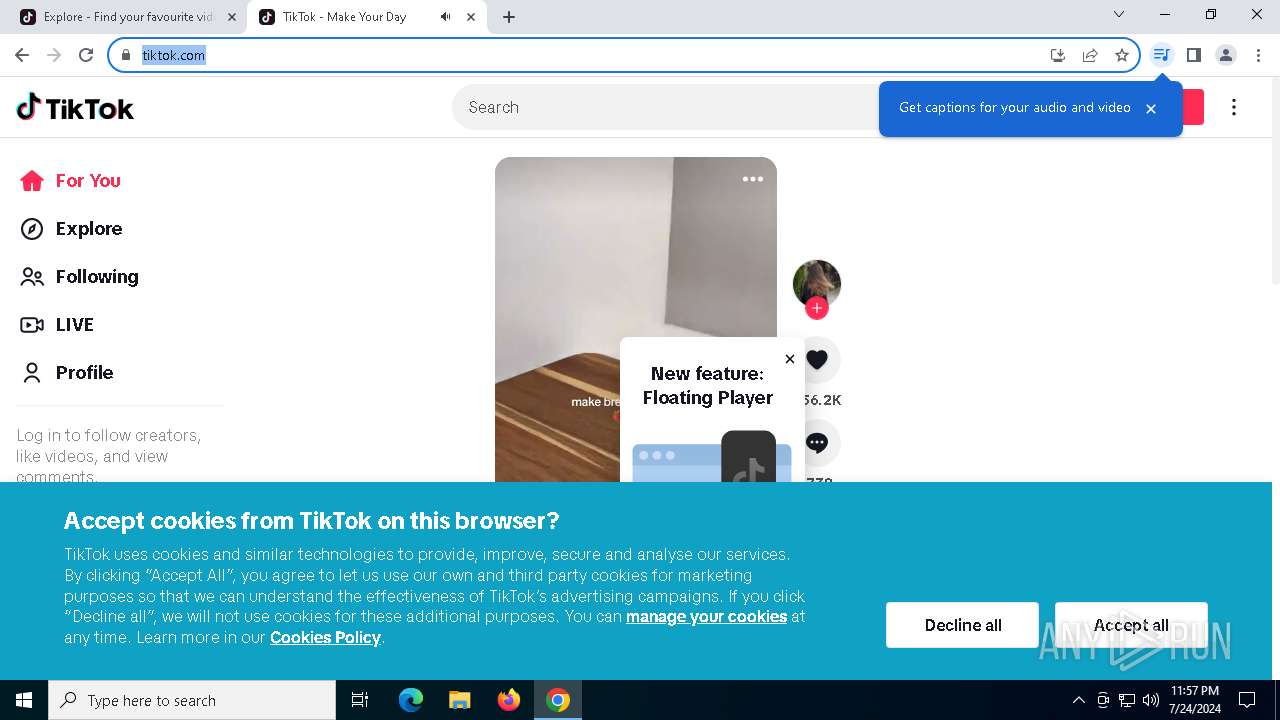1280x720 pixels.
Task: Bookmark this page with star
Action: (x=1122, y=55)
